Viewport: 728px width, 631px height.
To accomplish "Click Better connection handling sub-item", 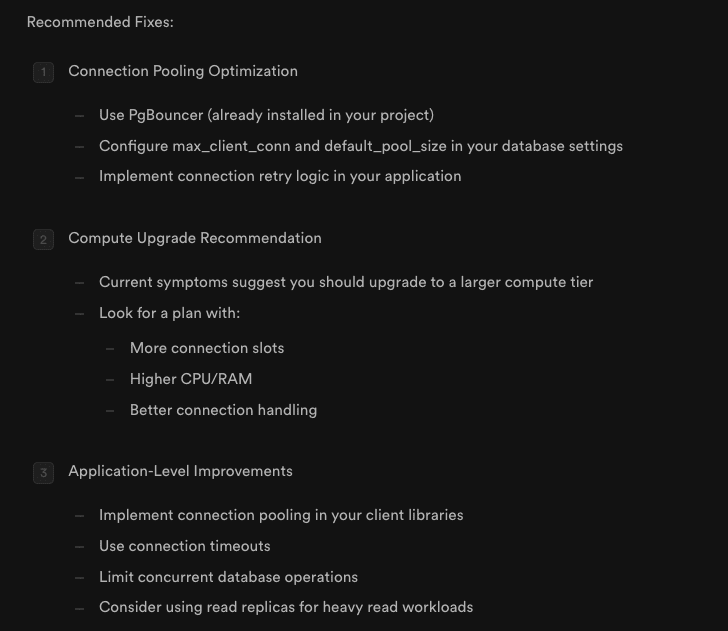I will [223, 410].
